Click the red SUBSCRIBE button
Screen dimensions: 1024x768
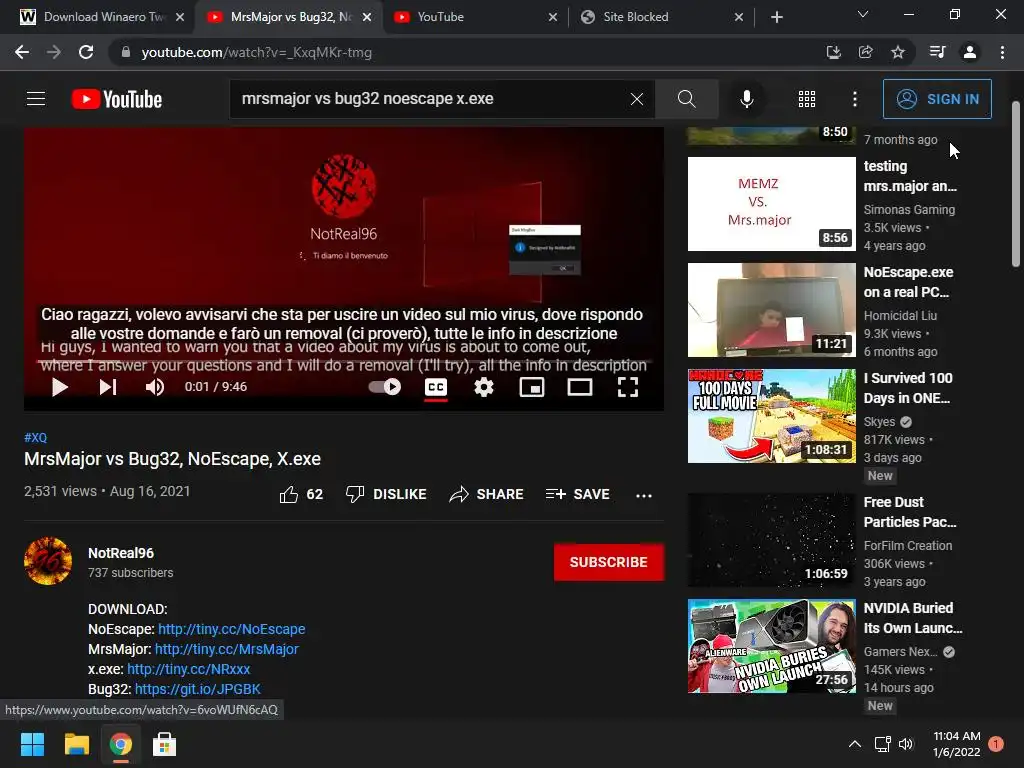point(609,562)
